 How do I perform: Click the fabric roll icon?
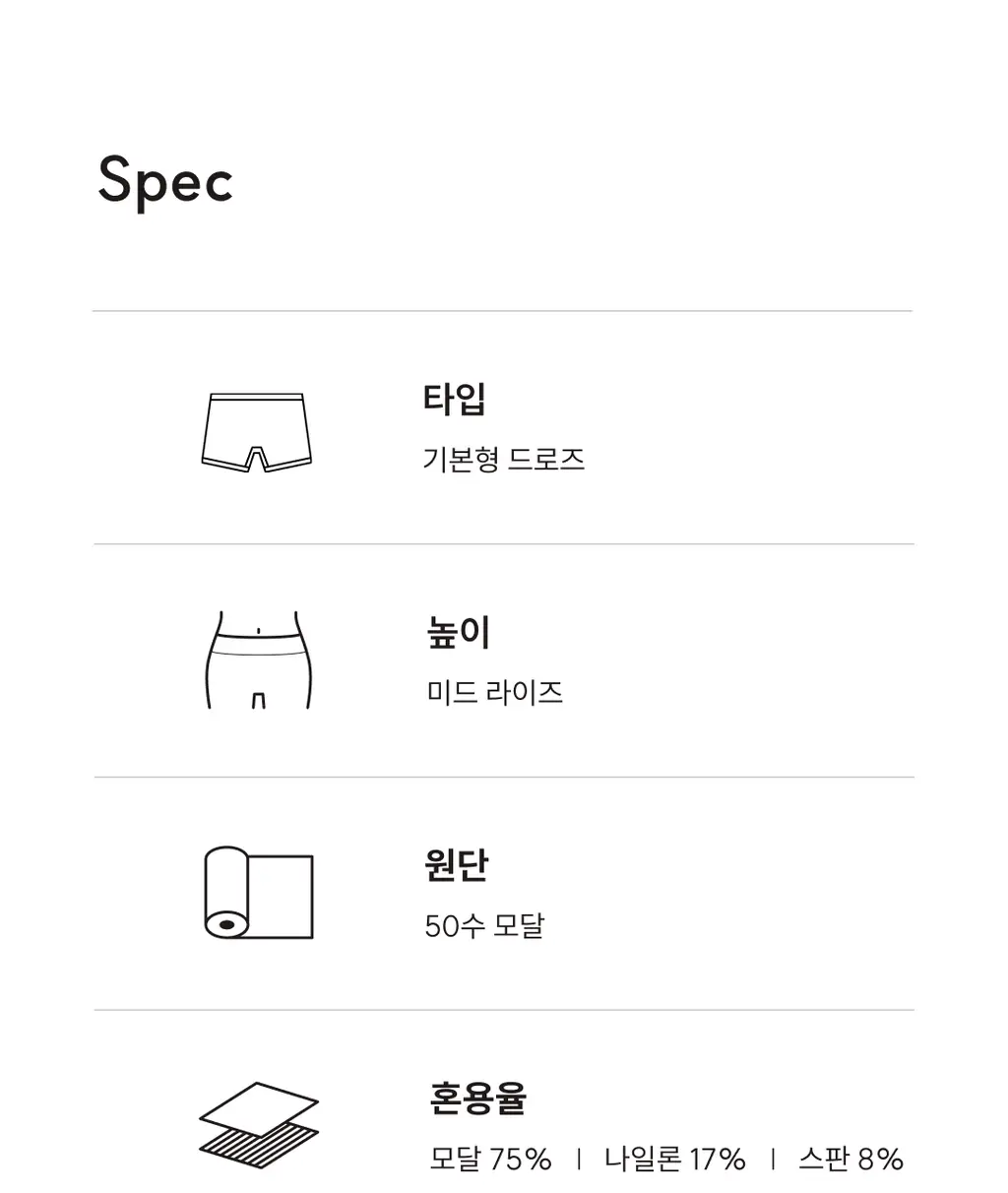coord(259,892)
